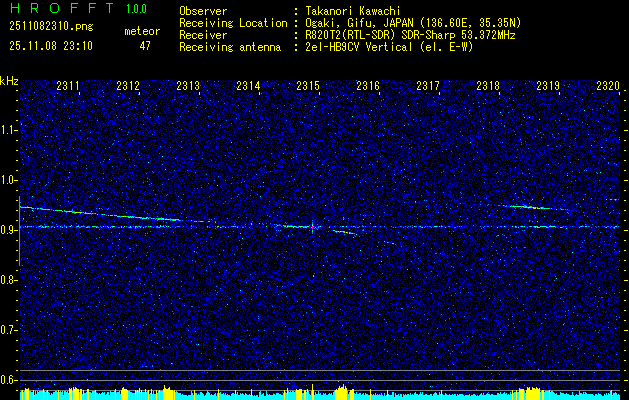Click the 2319 time axis marker
This screenshot has height=400, width=629.
click(548, 85)
